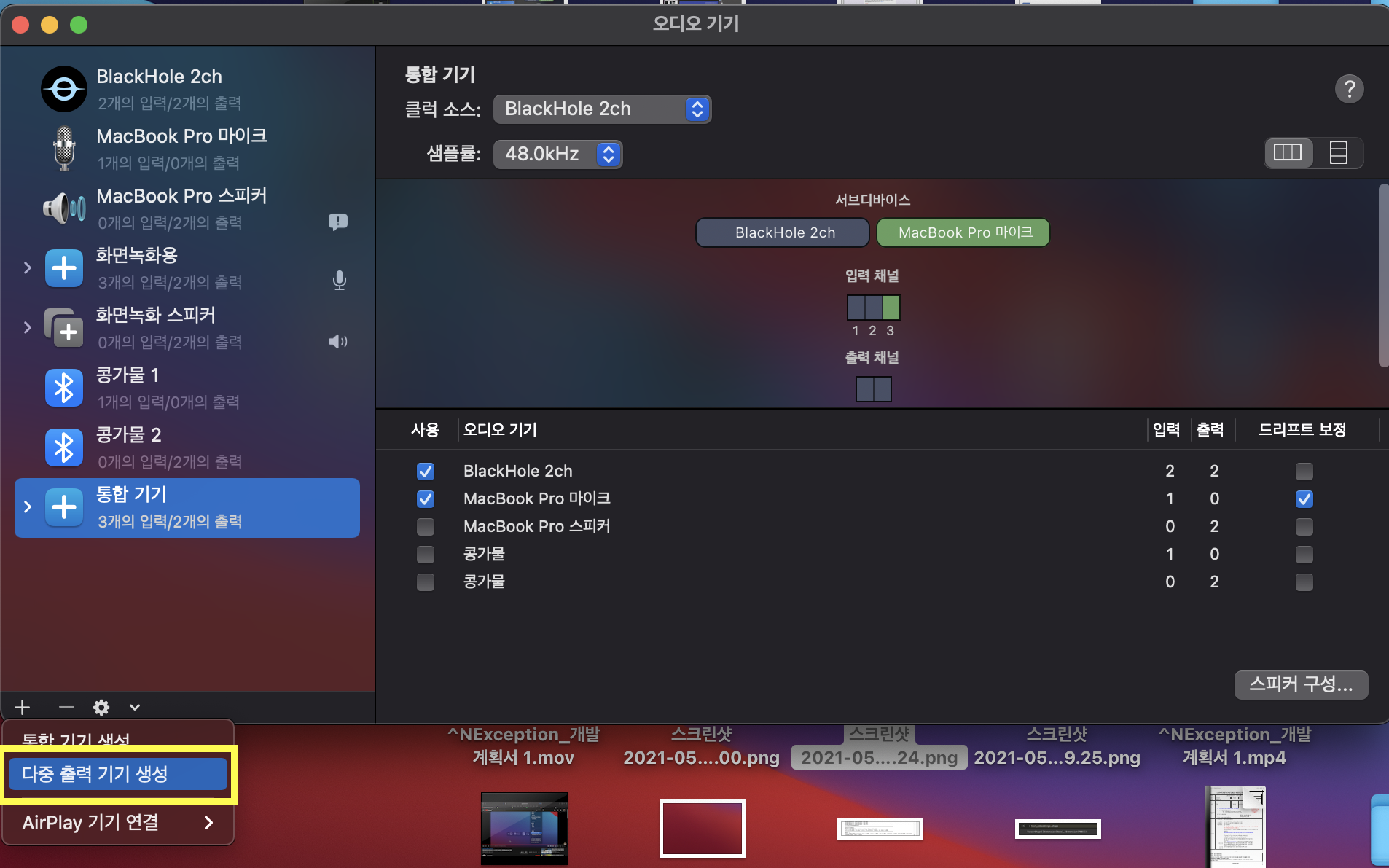Enable use for 콩가물 output device row
1389x868 pixels.
tap(426, 582)
